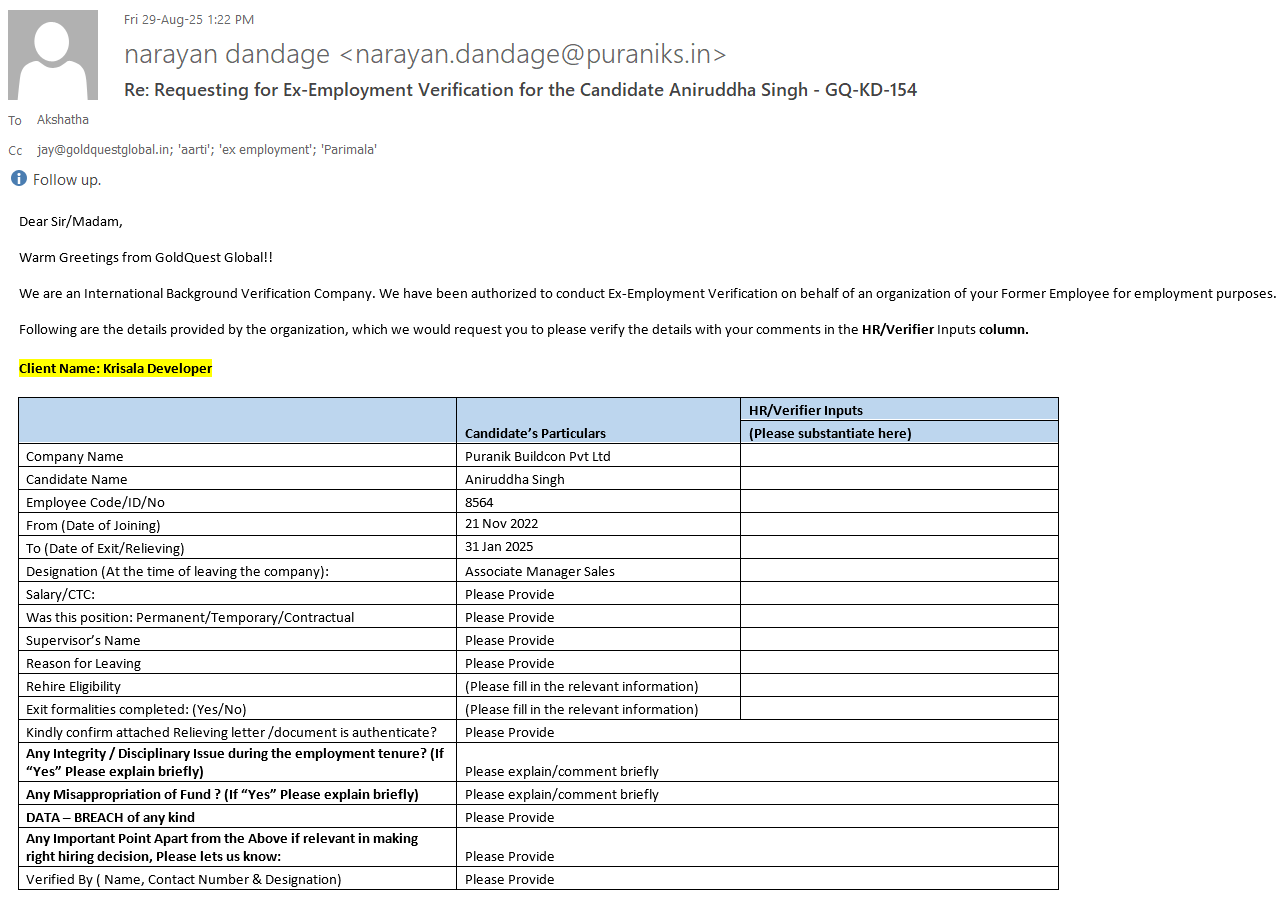
Task: Click the date Fri 29-Aug-25 timestamp
Action: point(189,19)
